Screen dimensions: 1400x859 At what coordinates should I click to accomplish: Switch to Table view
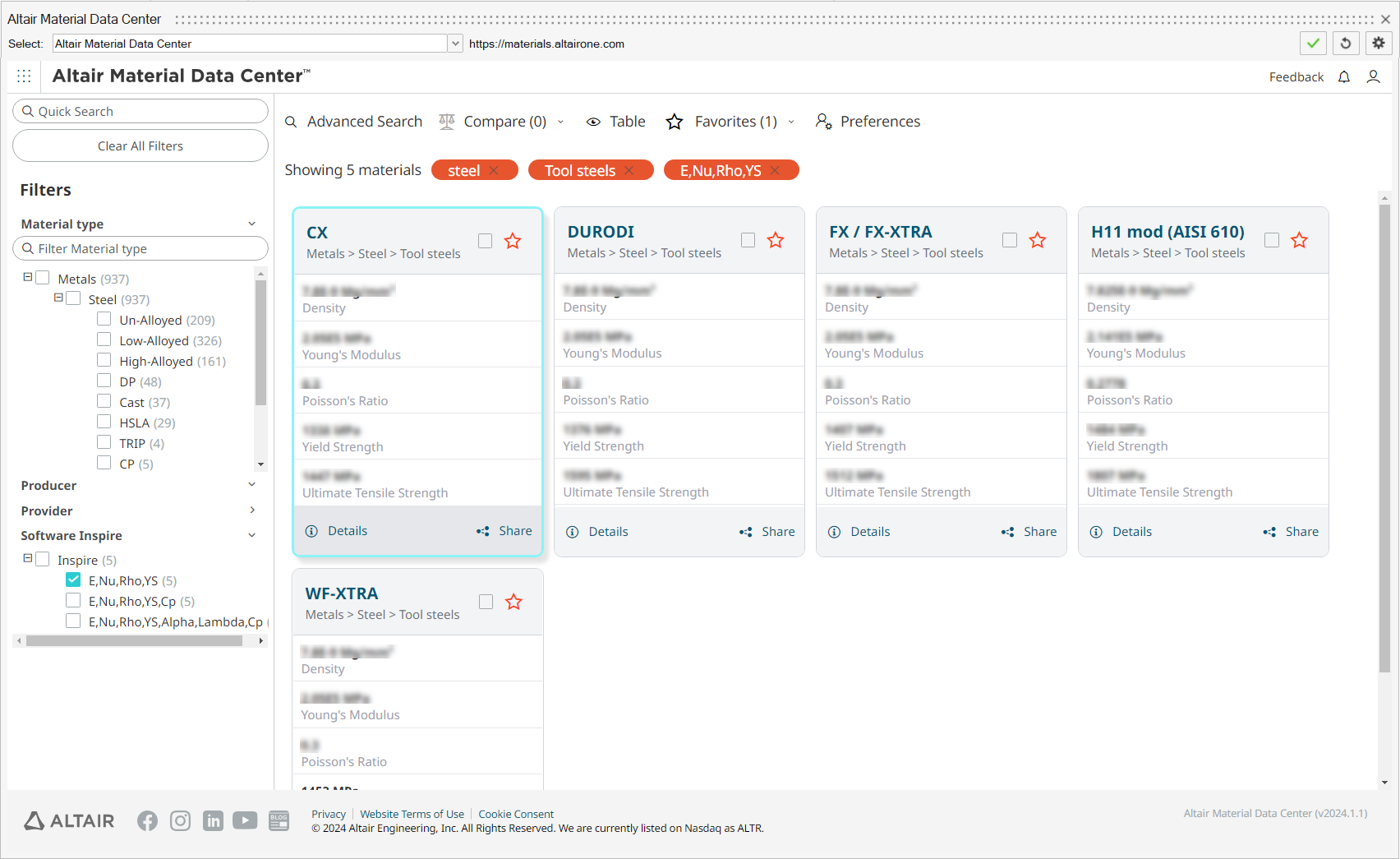pos(616,122)
